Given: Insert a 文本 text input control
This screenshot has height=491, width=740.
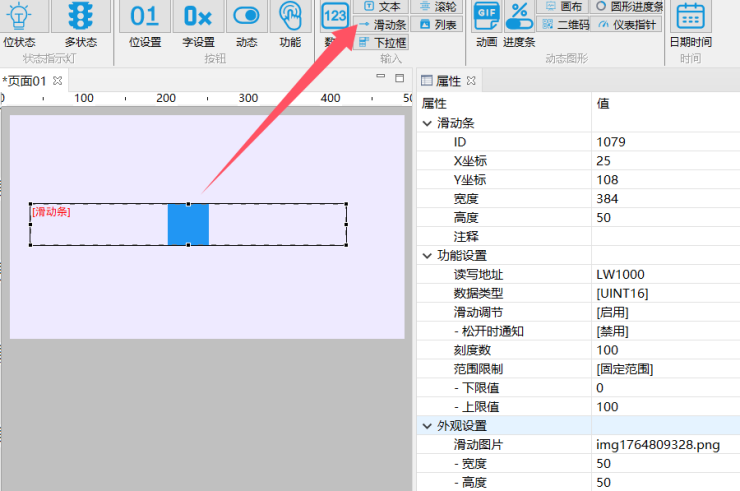Looking at the screenshot, I should coord(381,7).
